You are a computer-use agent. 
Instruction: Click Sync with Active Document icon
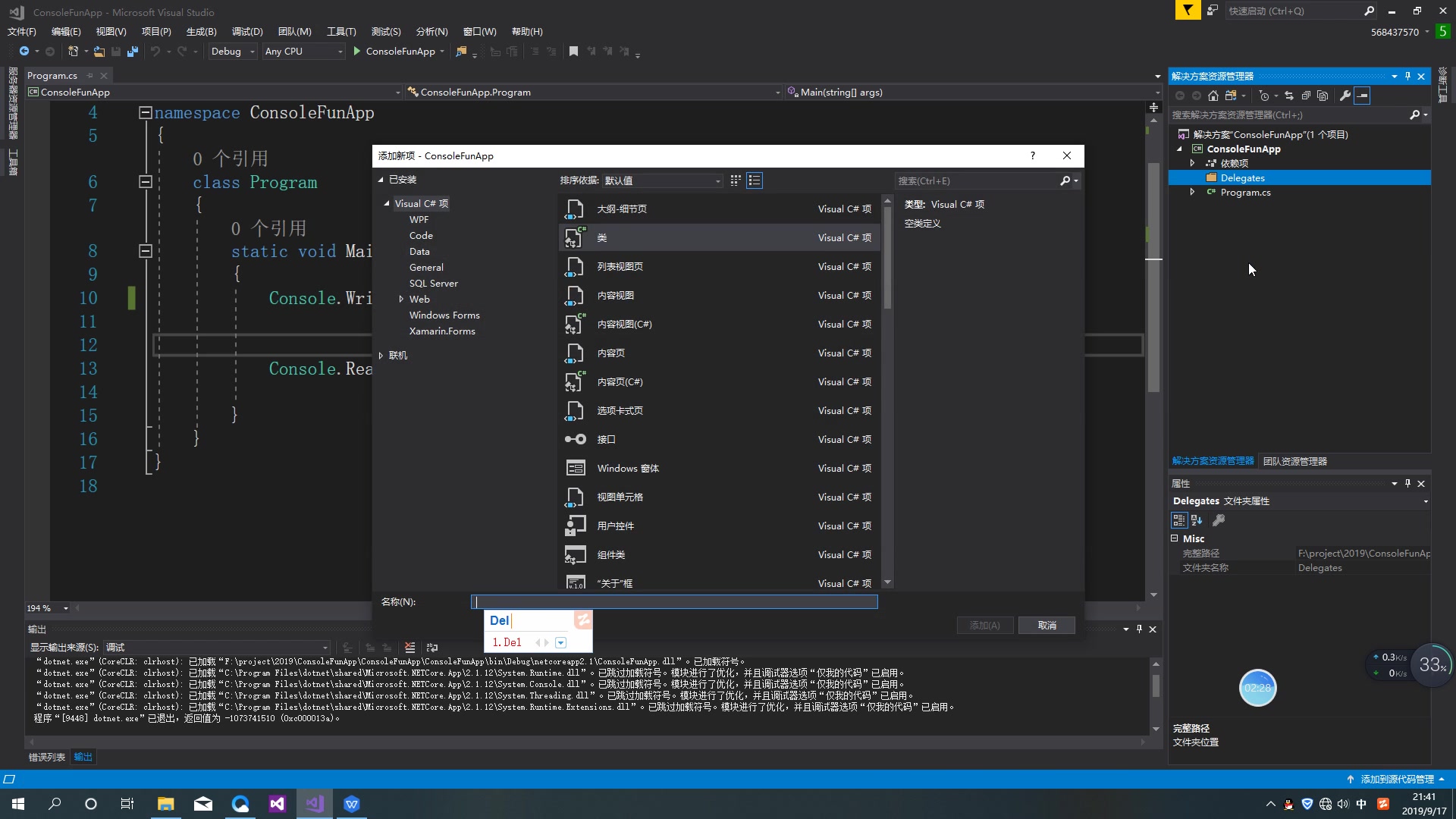[x=1288, y=96]
